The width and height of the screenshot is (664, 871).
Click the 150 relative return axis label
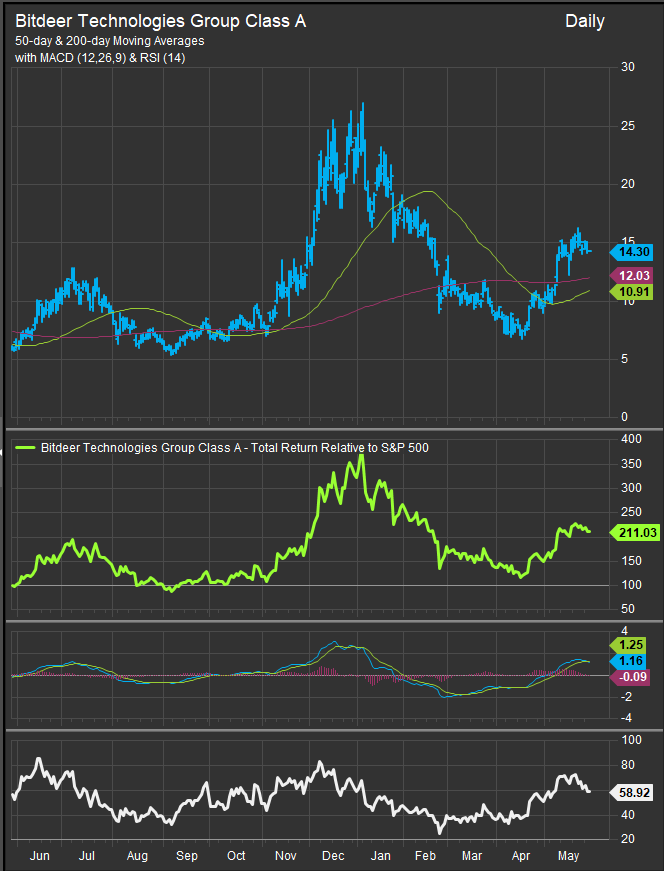pos(631,560)
